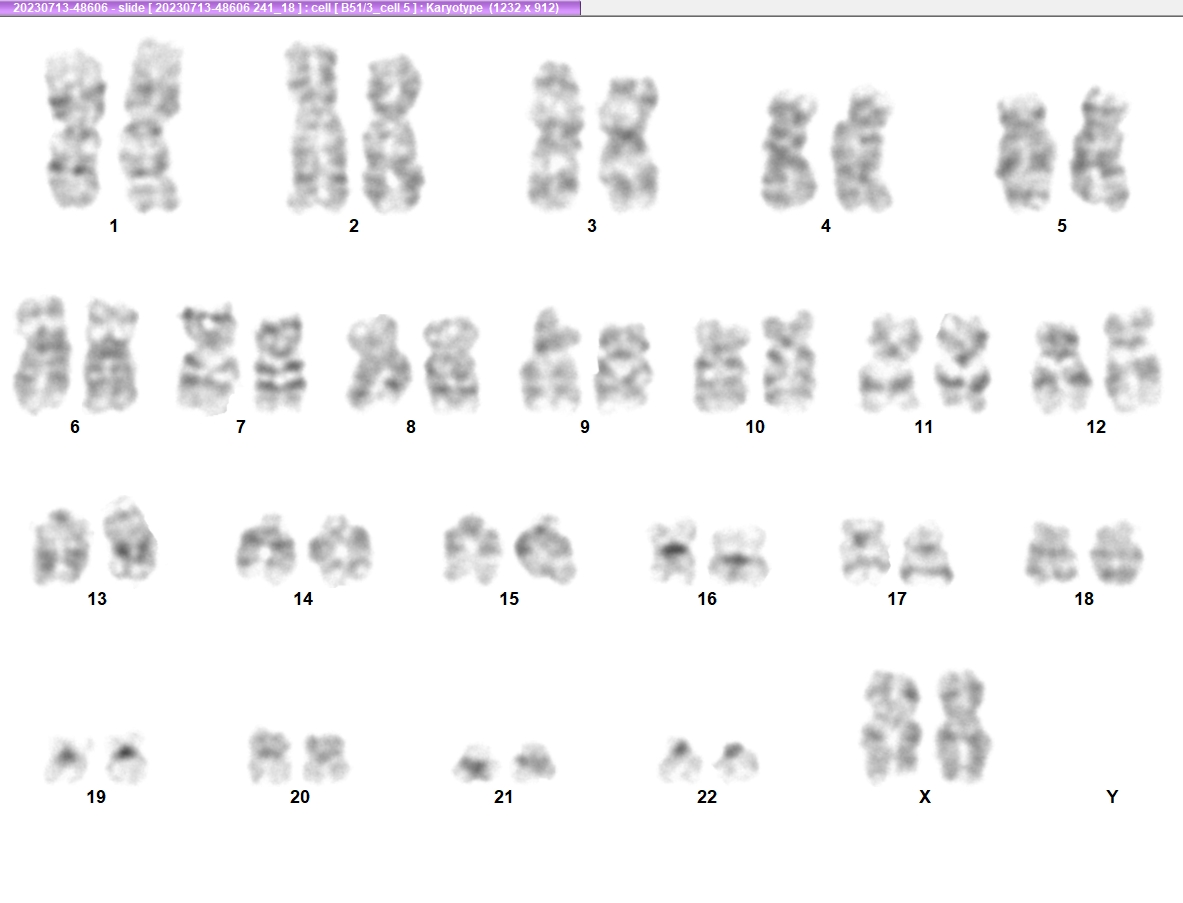The image size is (1183, 903).
Task: Click the right chromosome 6 image
Action: coord(111,356)
